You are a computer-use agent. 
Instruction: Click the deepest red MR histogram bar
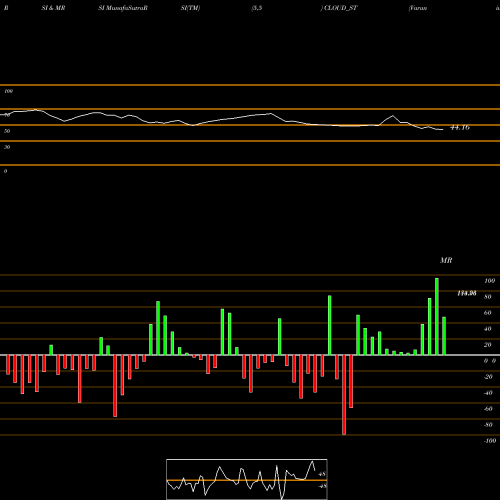click(344, 395)
